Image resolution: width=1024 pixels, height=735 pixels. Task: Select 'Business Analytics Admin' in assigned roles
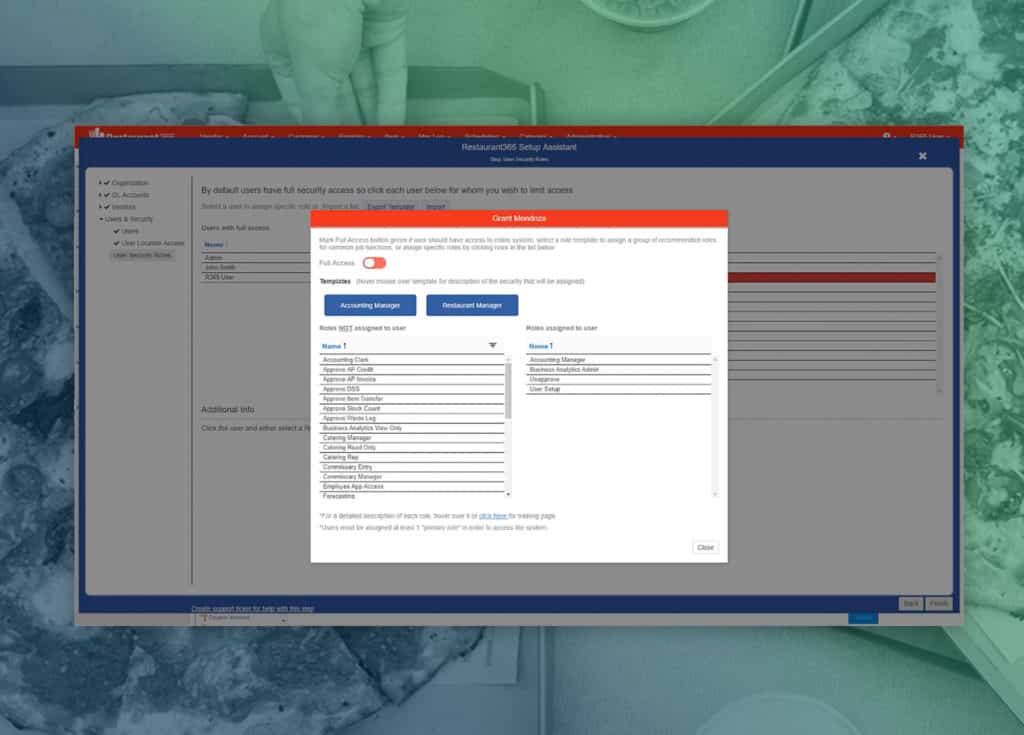coord(618,369)
